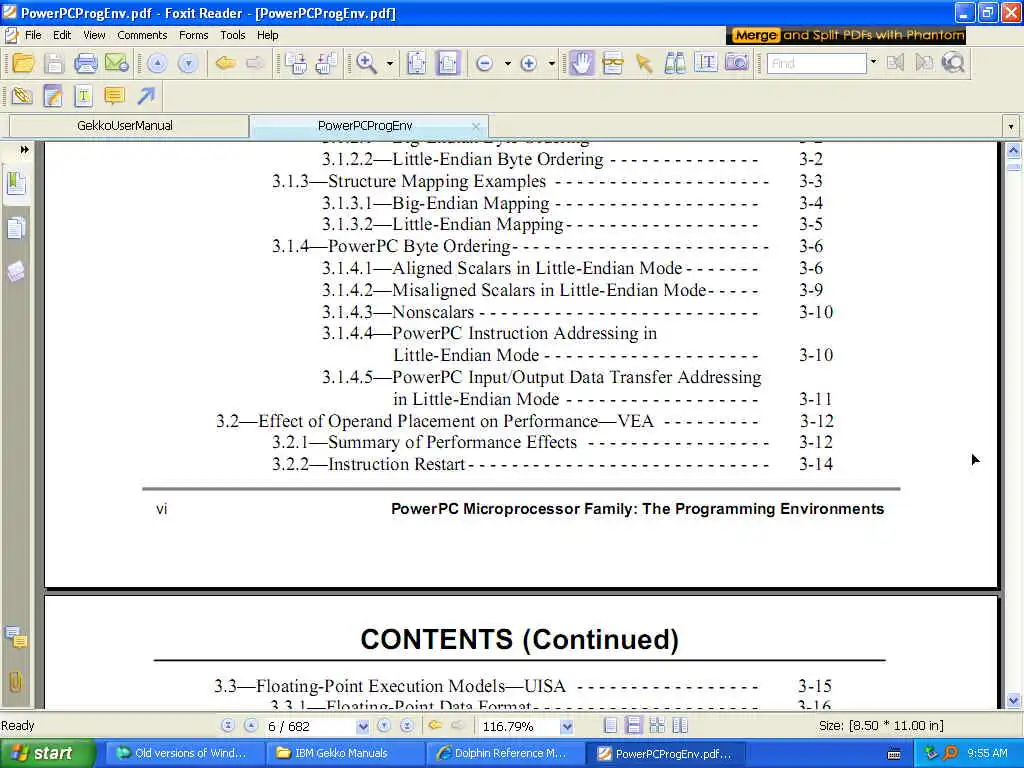Click the yellow previous view arrow in toolbar
The height and width of the screenshot is (768, 1024).
(x=225, y=63)
